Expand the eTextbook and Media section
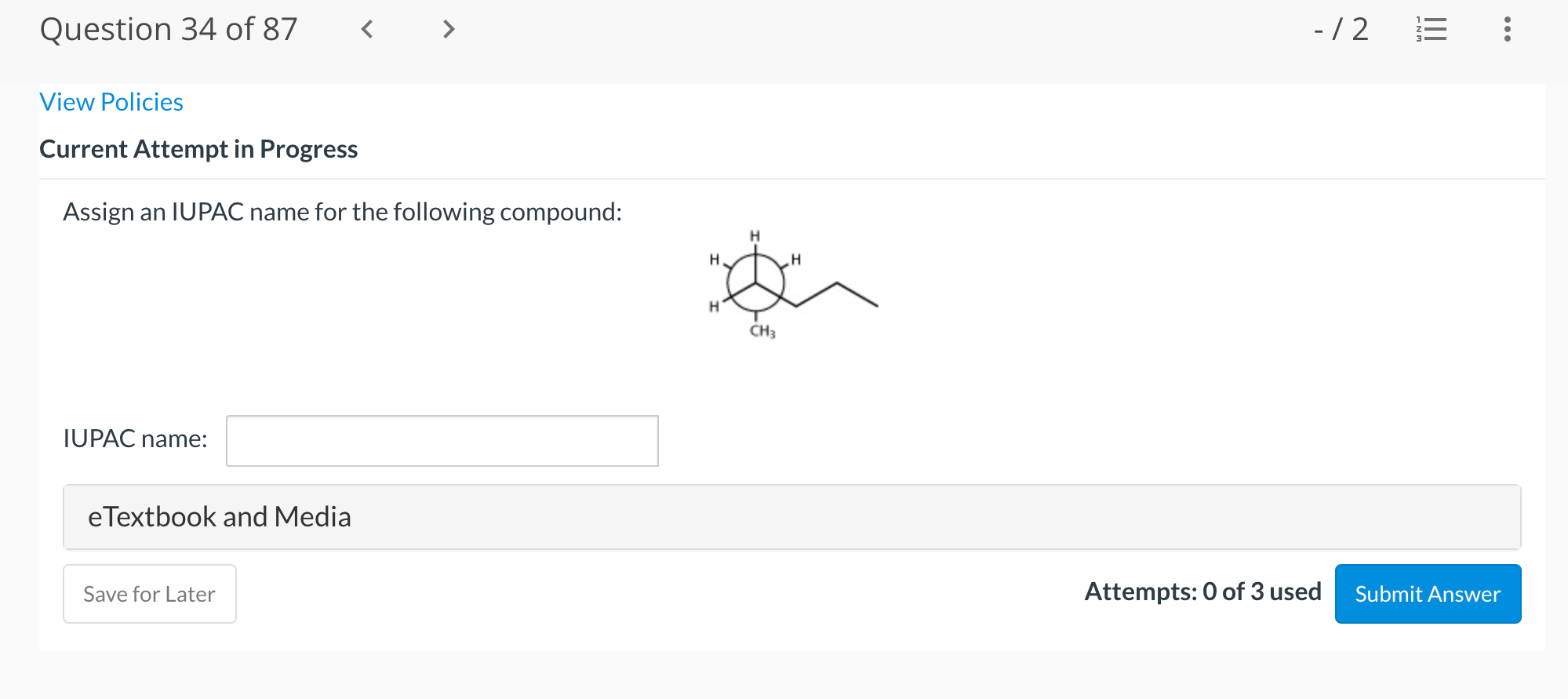 [791, 517]
